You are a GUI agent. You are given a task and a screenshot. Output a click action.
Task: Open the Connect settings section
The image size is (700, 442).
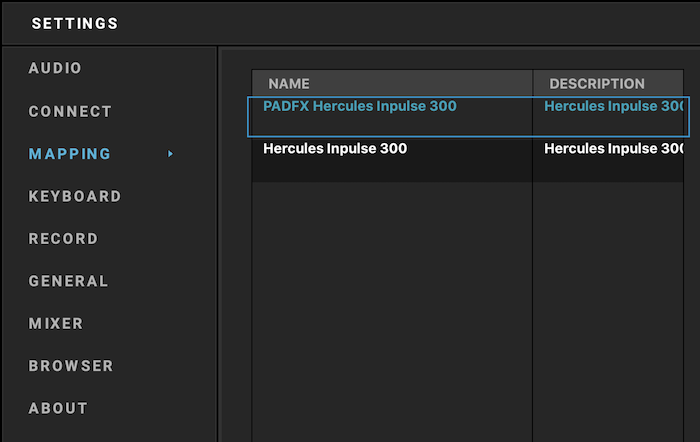[x=70, y=111]
